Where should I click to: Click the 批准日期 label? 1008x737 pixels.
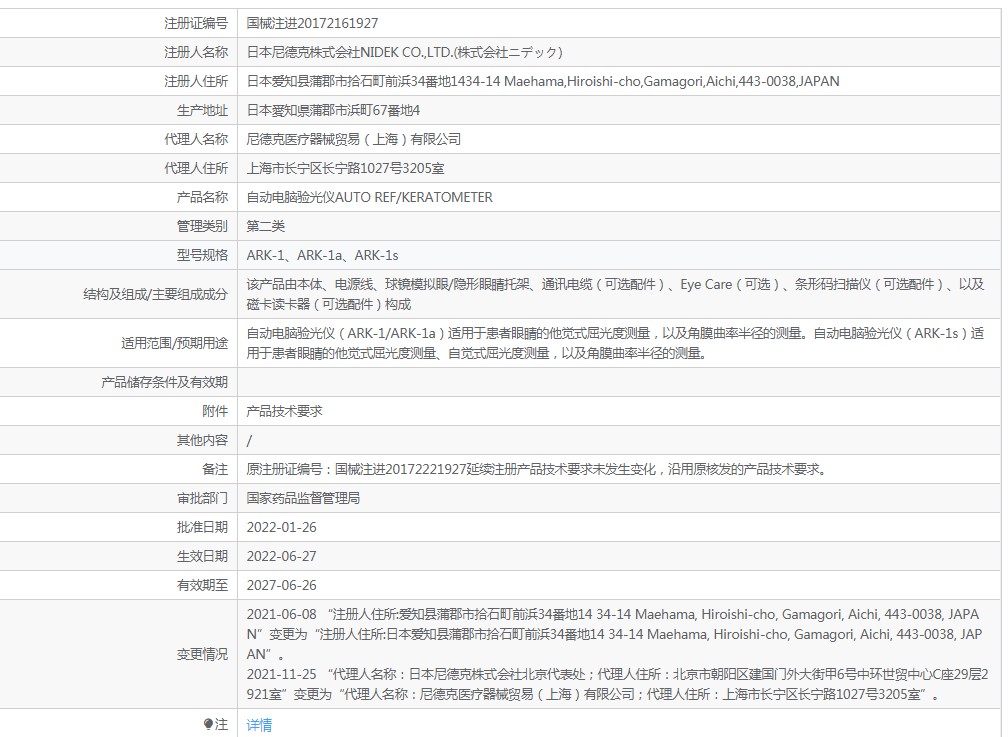point(202,527)
